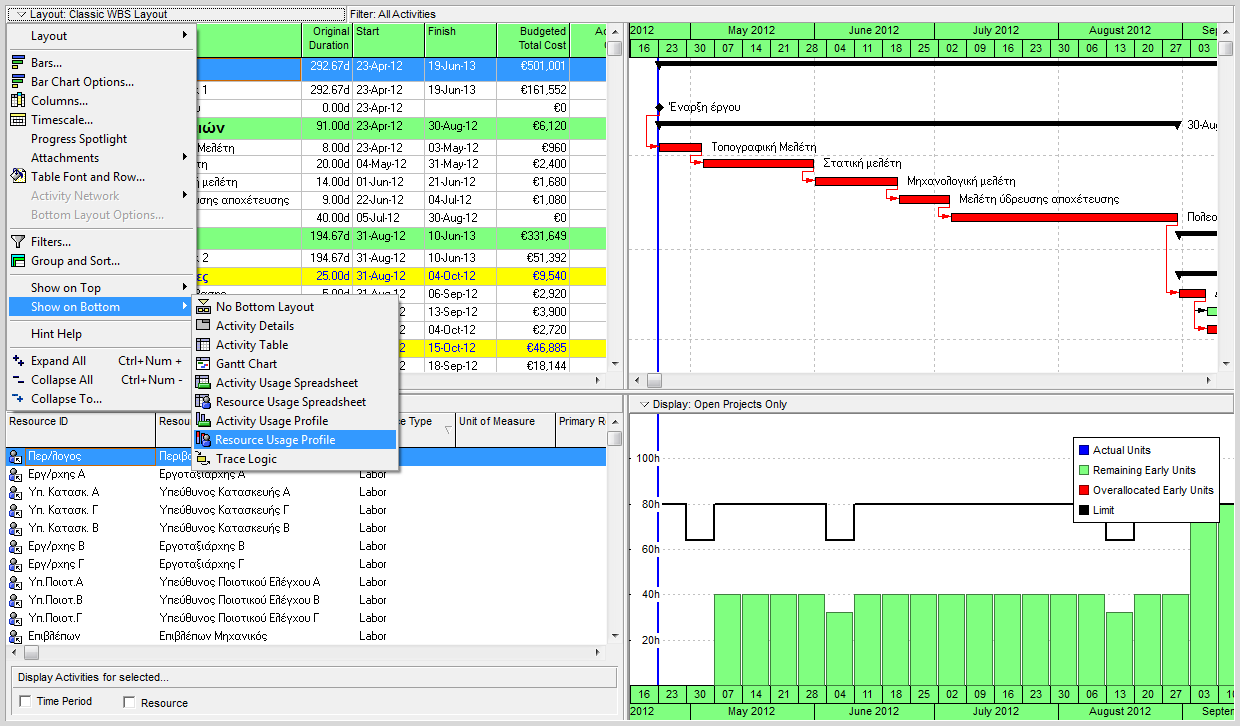This screenshot has height=726, width=1240.
Task: Select the Υπεύθυνος Ποιοτικού Ελέγχου Γ resource name
Action: 239,618
